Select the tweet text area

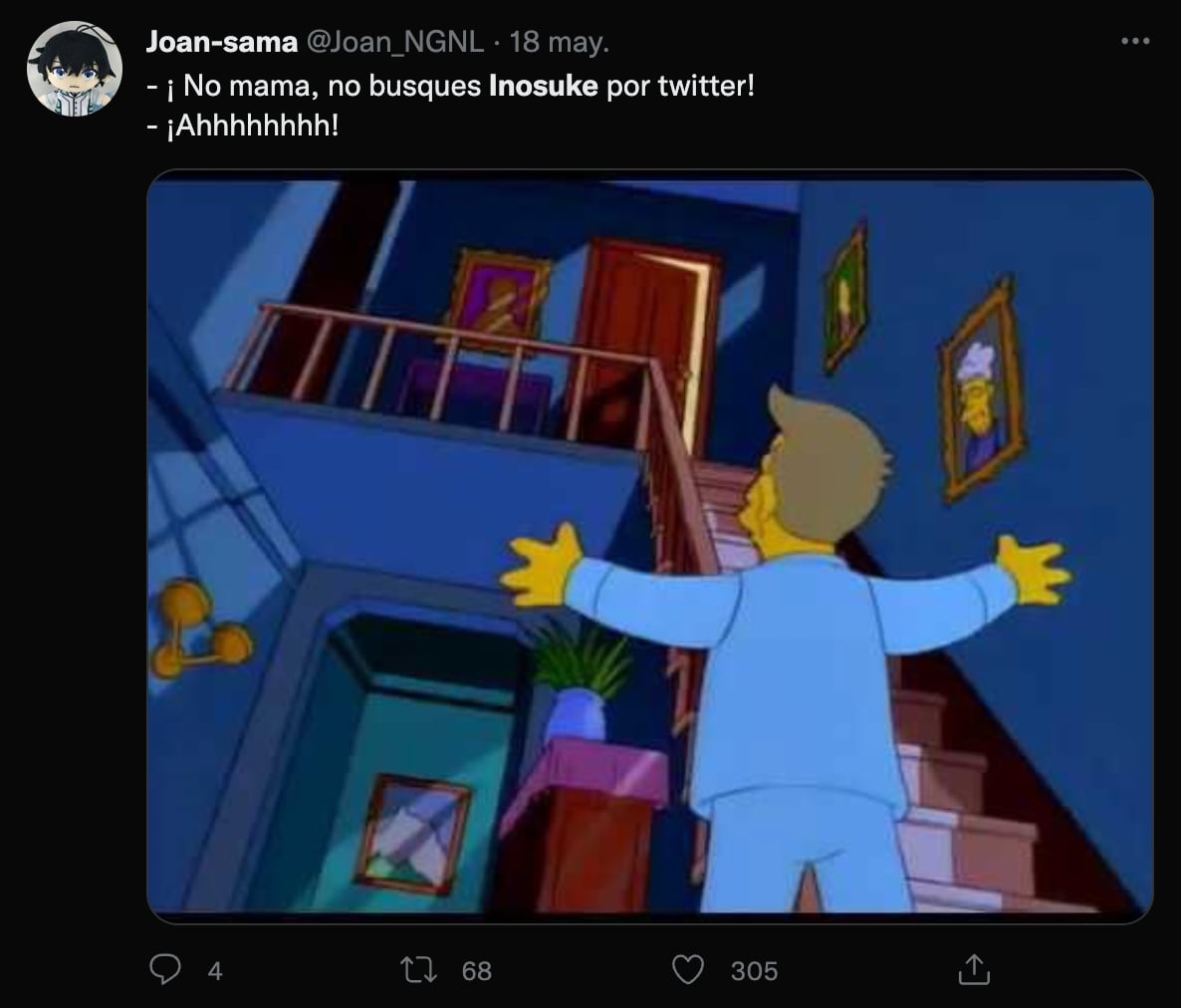pyautogui.click(x=448, y=105)
